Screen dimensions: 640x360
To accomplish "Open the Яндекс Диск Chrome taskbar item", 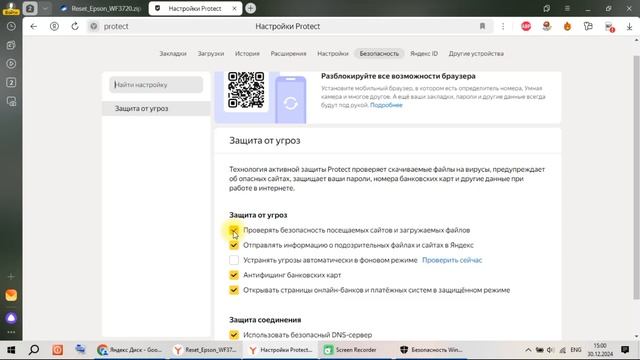I will pos(130,350).
